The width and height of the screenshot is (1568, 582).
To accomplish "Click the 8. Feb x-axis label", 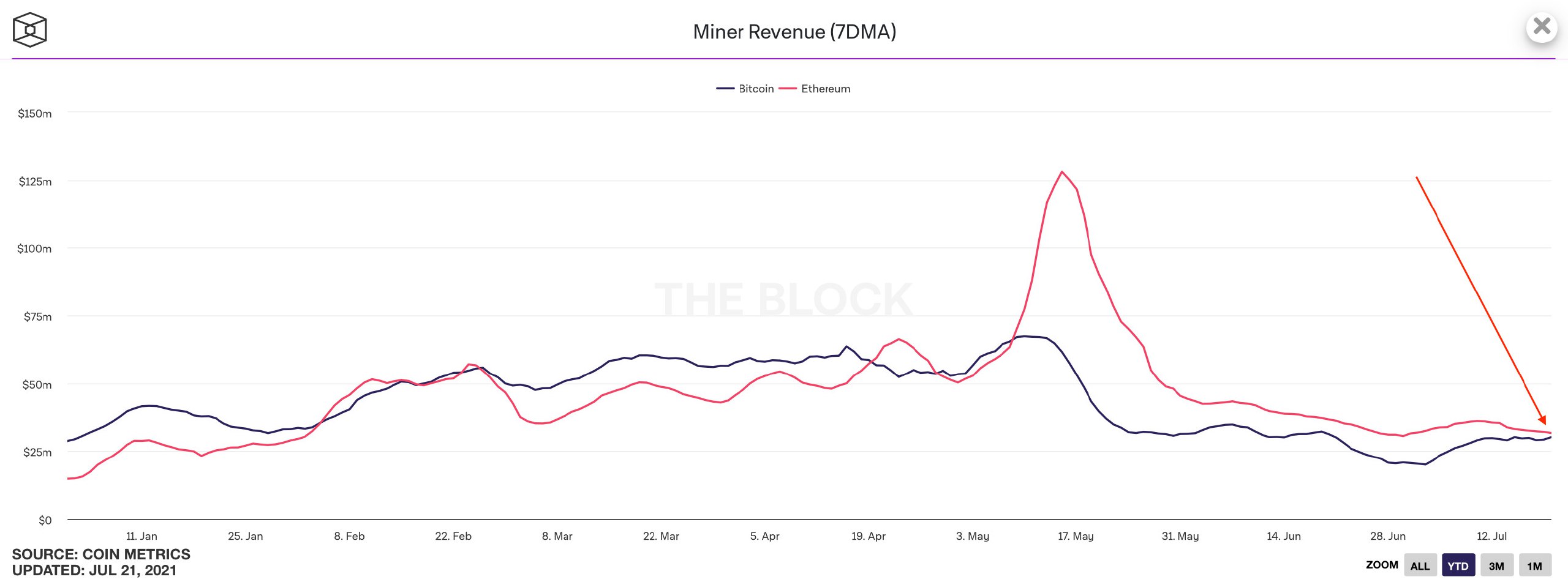I will tap(349, 536).
